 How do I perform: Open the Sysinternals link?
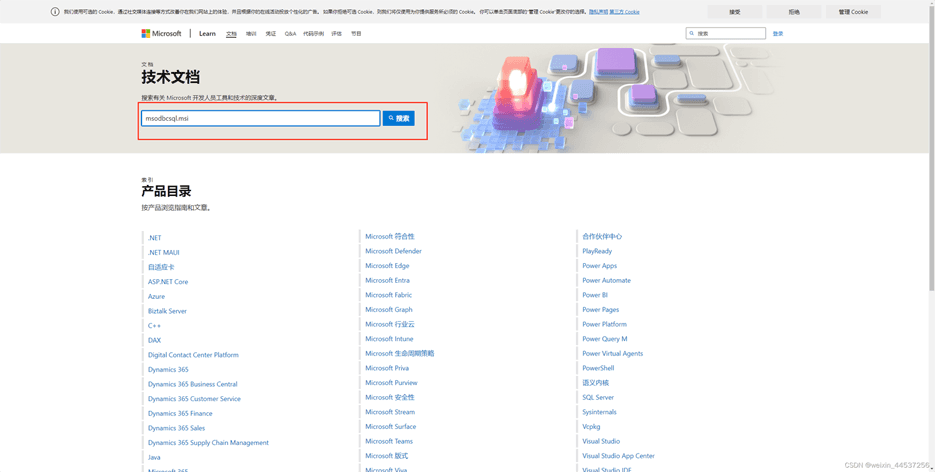coord(599,412)
